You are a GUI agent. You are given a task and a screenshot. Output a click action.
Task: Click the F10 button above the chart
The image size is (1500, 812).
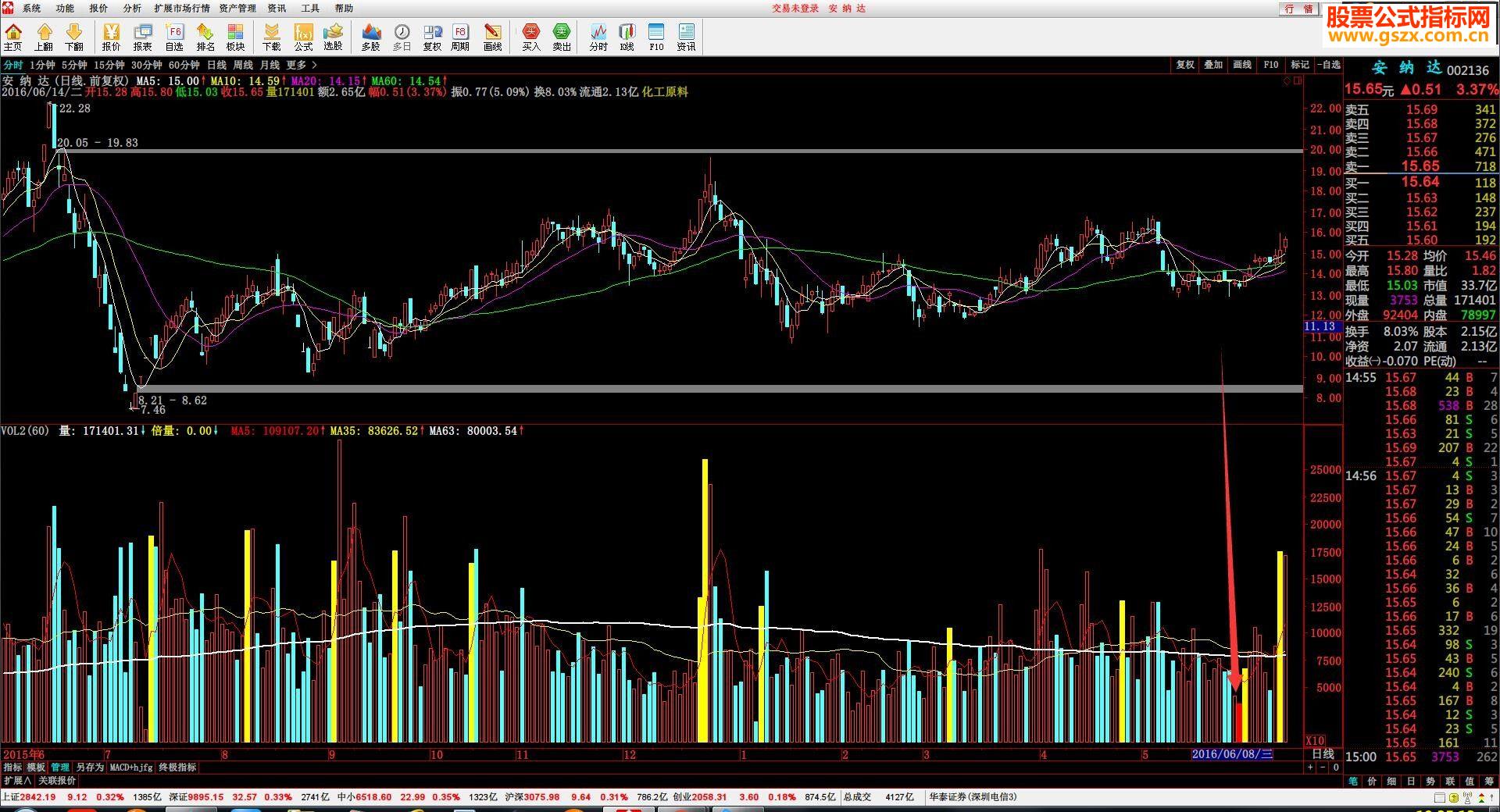click(x=1271, y=65)
